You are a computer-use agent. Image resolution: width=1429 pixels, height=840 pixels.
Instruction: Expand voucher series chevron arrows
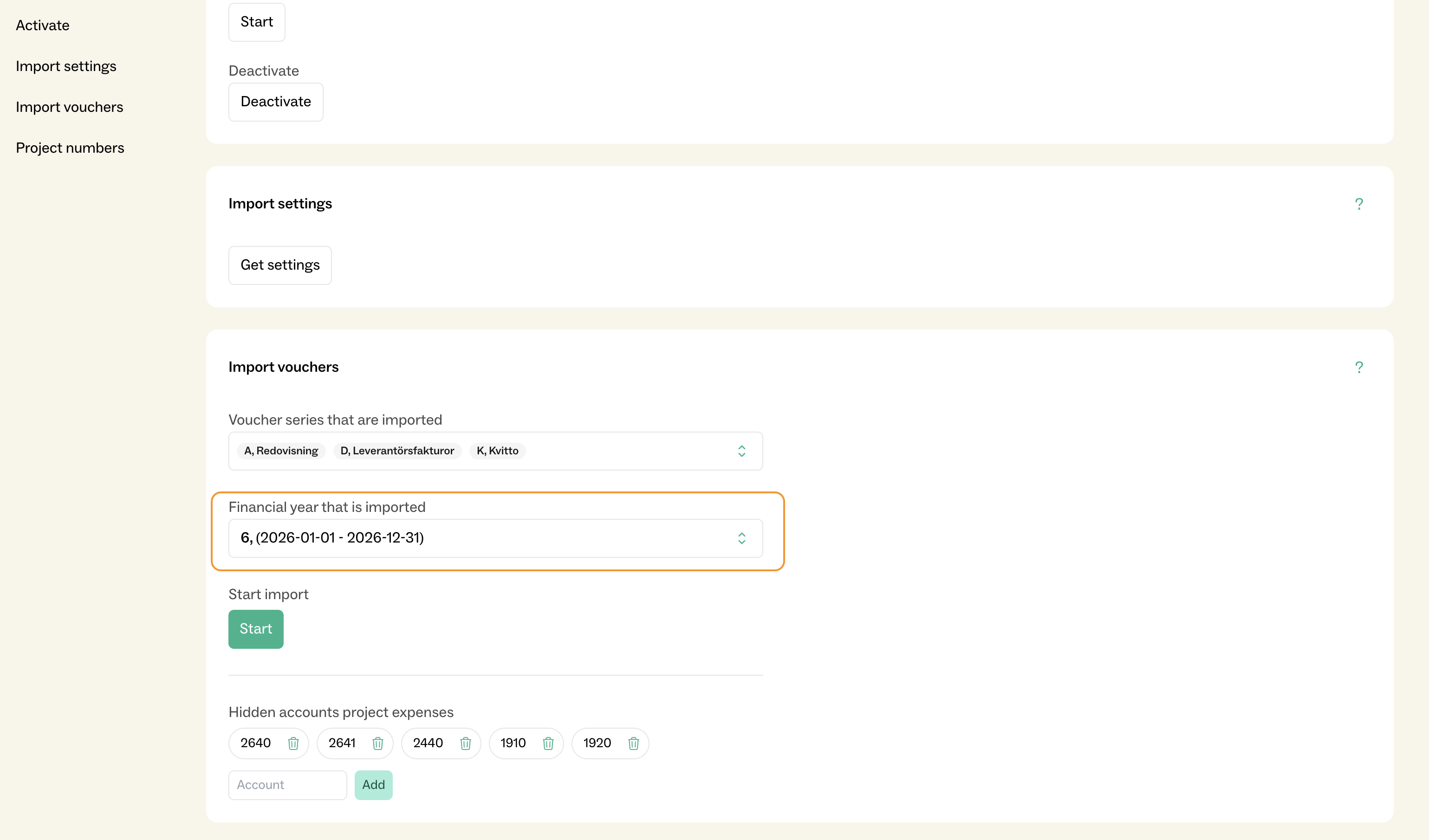point(741,451)
